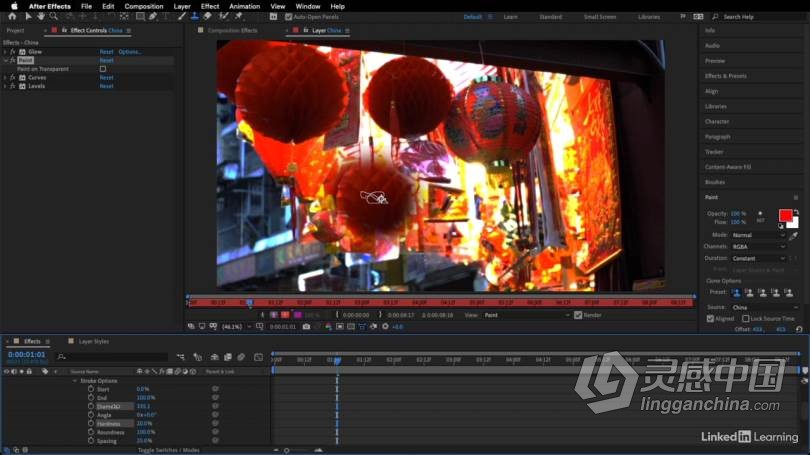Select the third Clone preset stamp
The width and height of the screenshot is (810, 455).
pyautogui.click(x=762, y=293)
